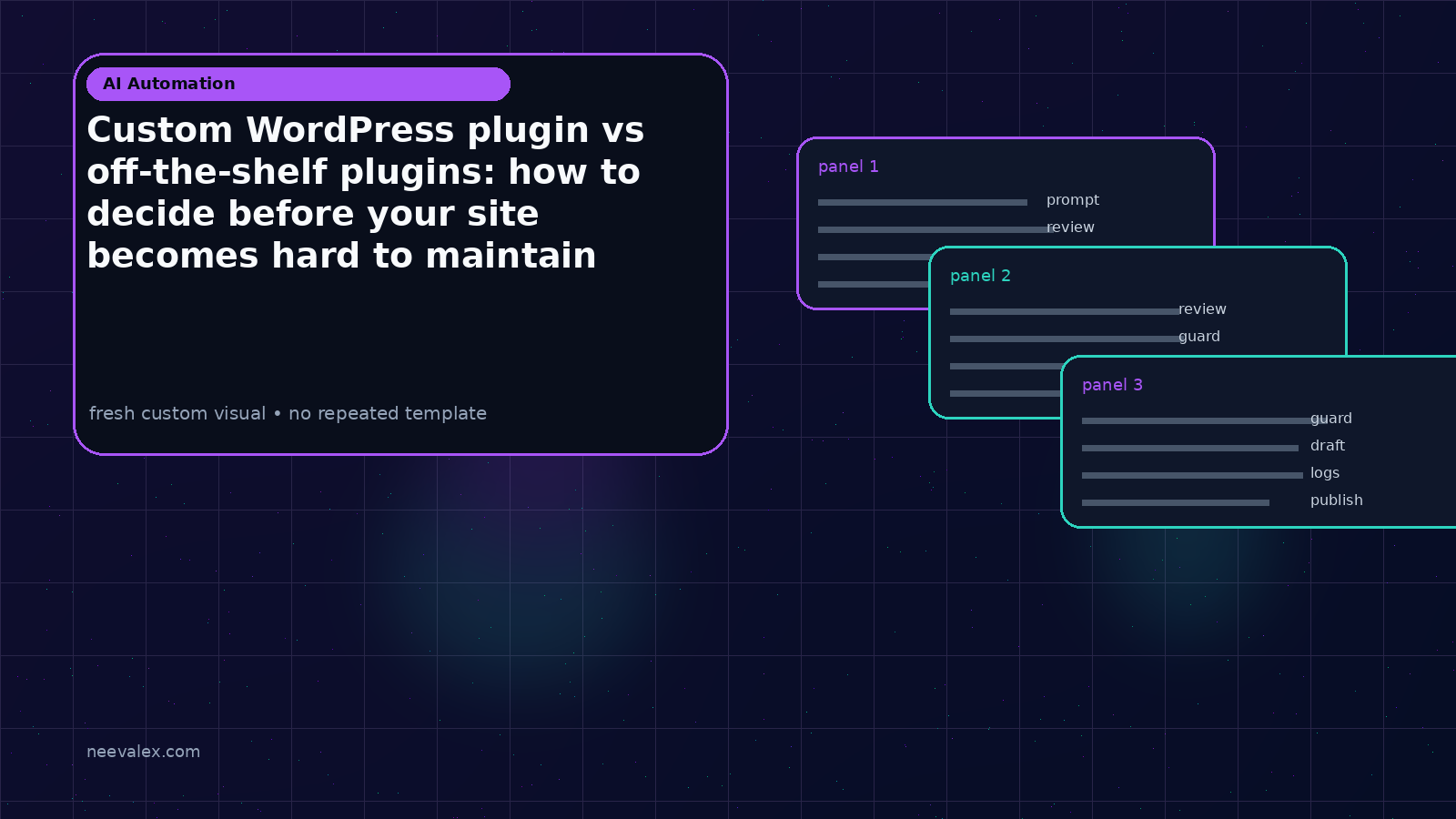Select the Custom WordPress plugin headline

(x=366, y=193)
